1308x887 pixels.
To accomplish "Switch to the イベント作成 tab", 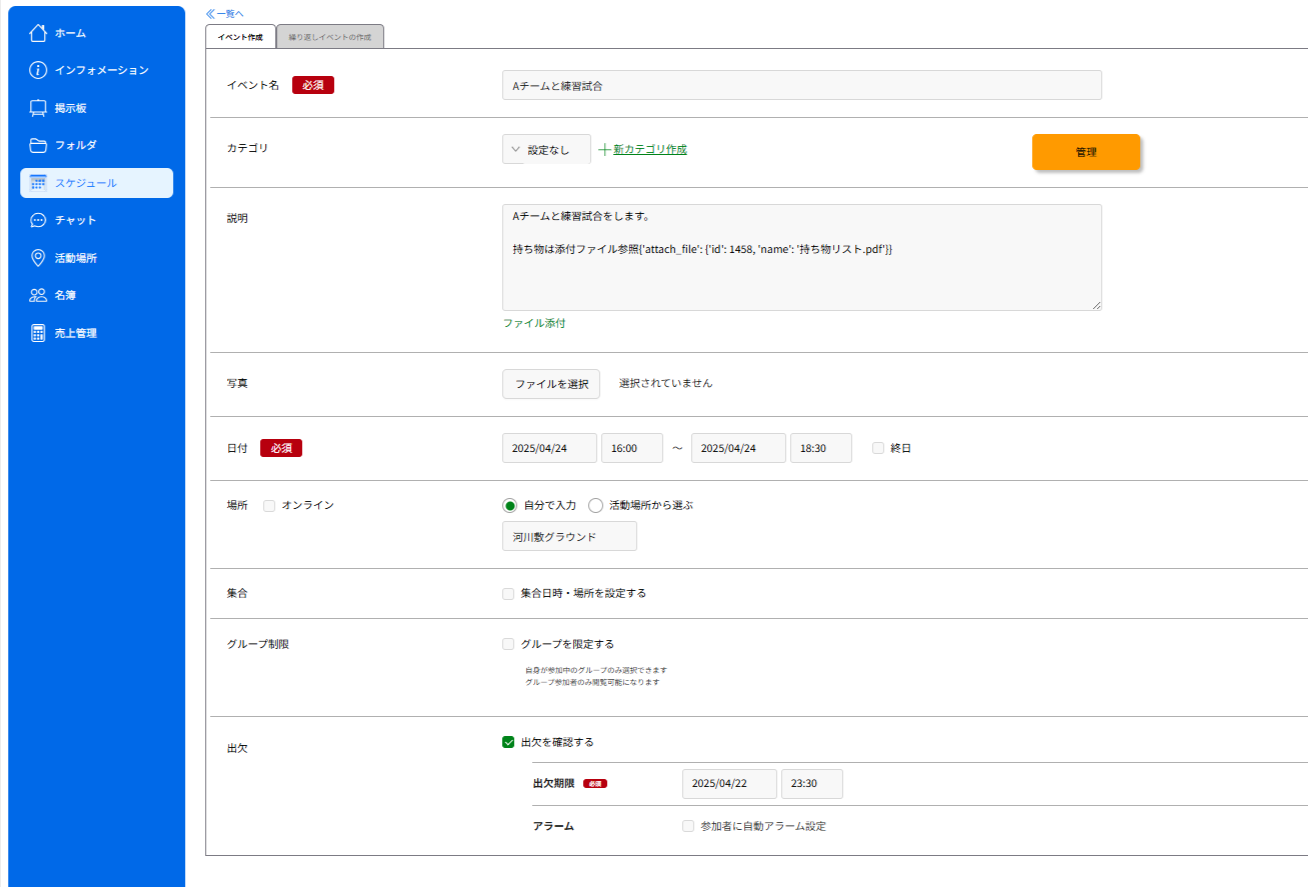I will point(240,37).
